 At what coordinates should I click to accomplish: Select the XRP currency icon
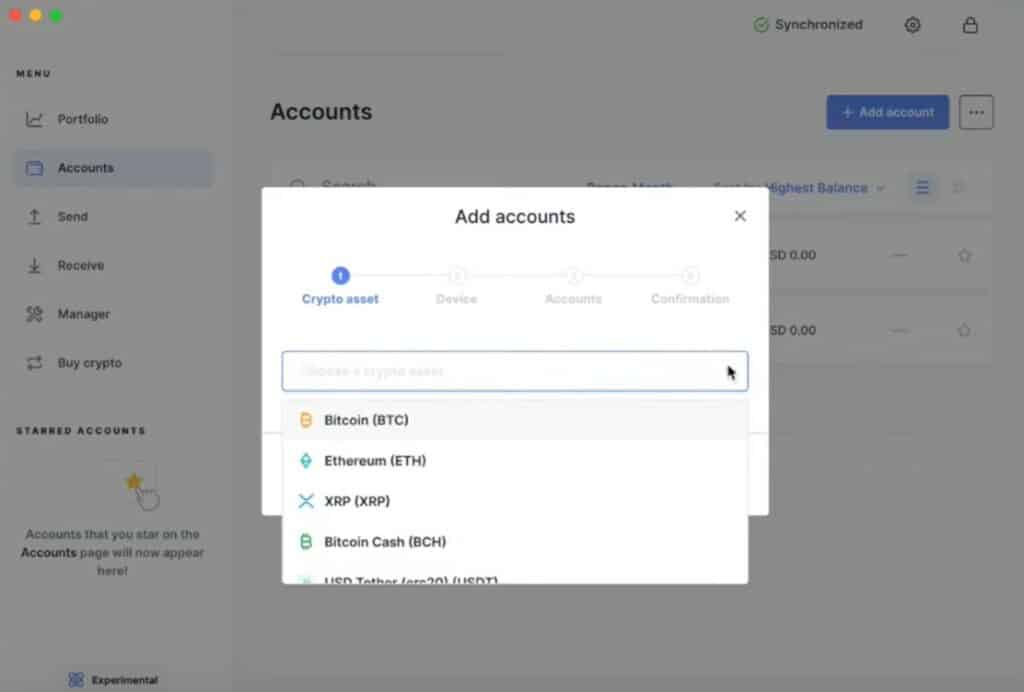pos(306,501)
